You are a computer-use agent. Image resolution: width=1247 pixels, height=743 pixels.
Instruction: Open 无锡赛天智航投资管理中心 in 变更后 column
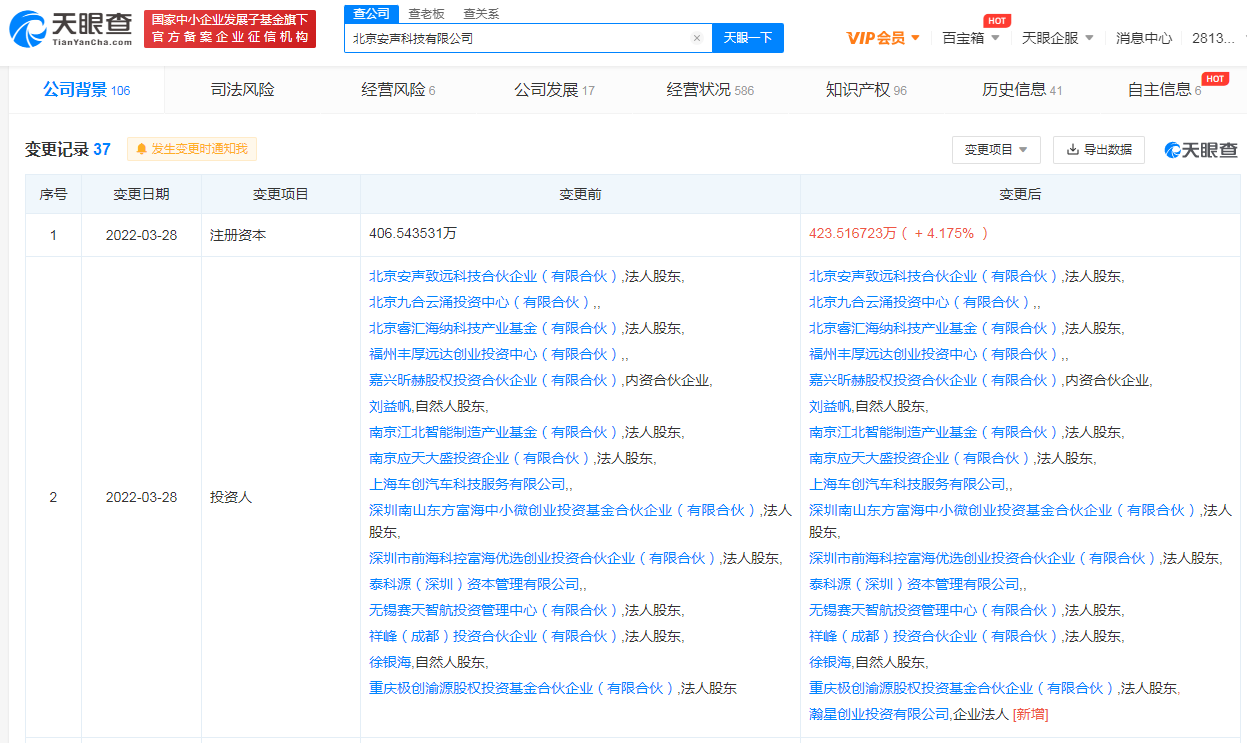(x=935, y=610)
